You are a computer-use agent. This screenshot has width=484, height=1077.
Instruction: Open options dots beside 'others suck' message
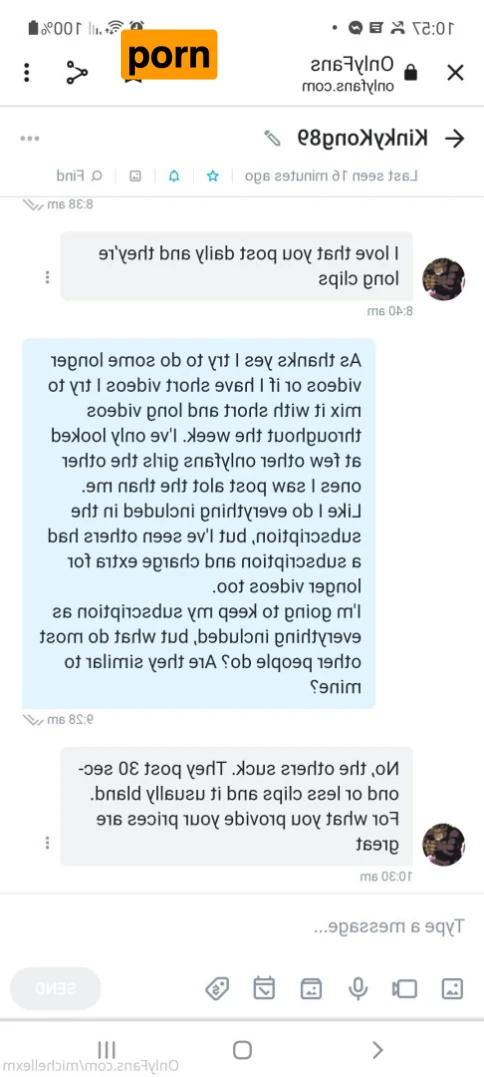click(x=47, y=843)
